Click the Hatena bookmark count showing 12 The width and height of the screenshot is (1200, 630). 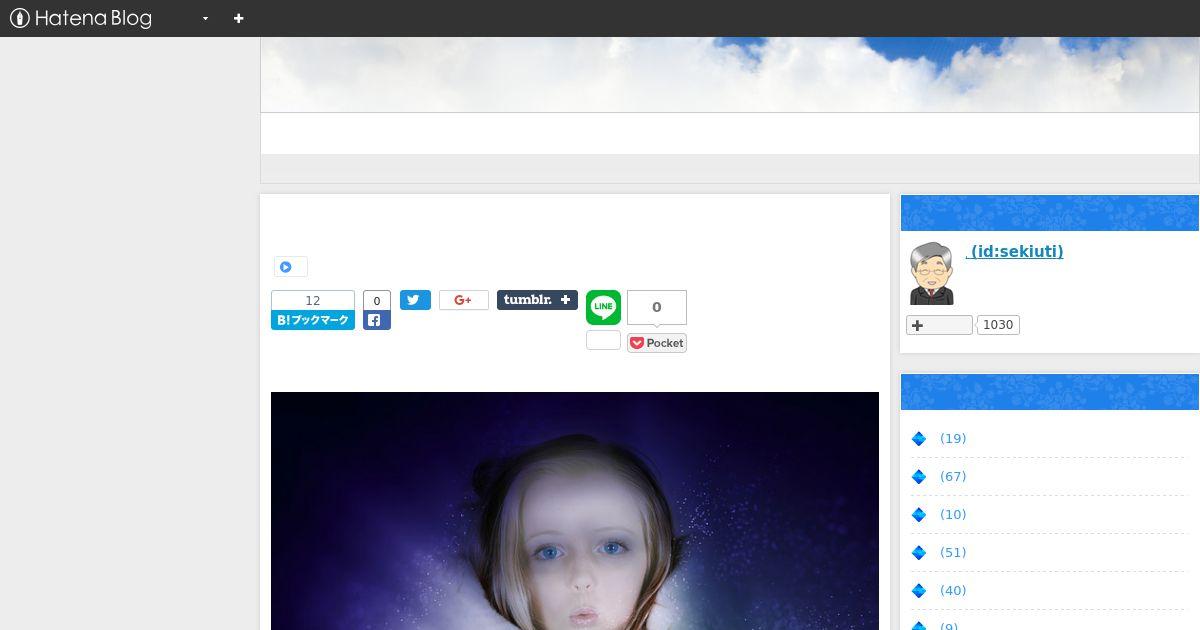point(313,300)
